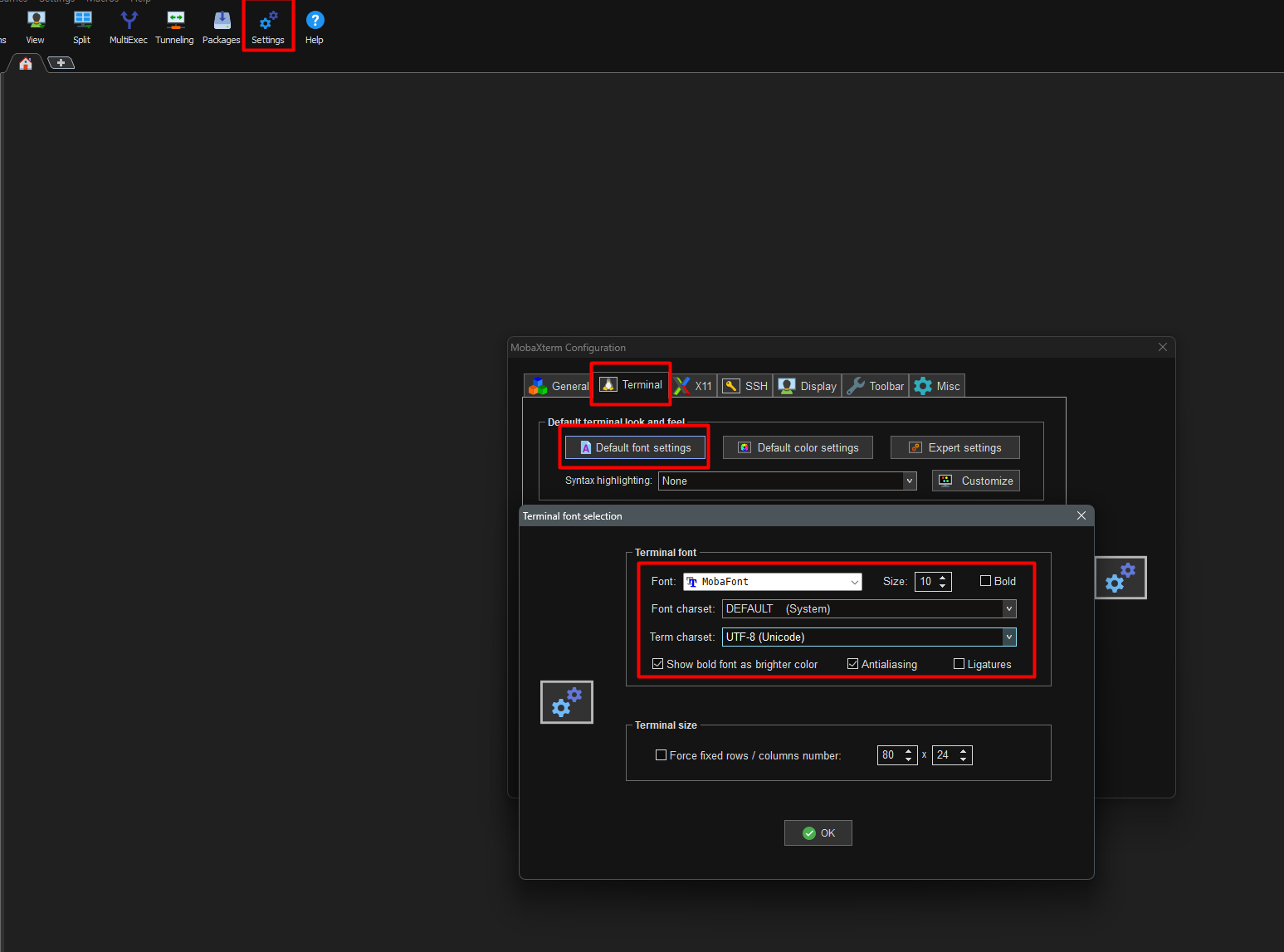The image size is (1284, 952).
Task: Toggle the Bold checkbox
Action: coord(986,581)
